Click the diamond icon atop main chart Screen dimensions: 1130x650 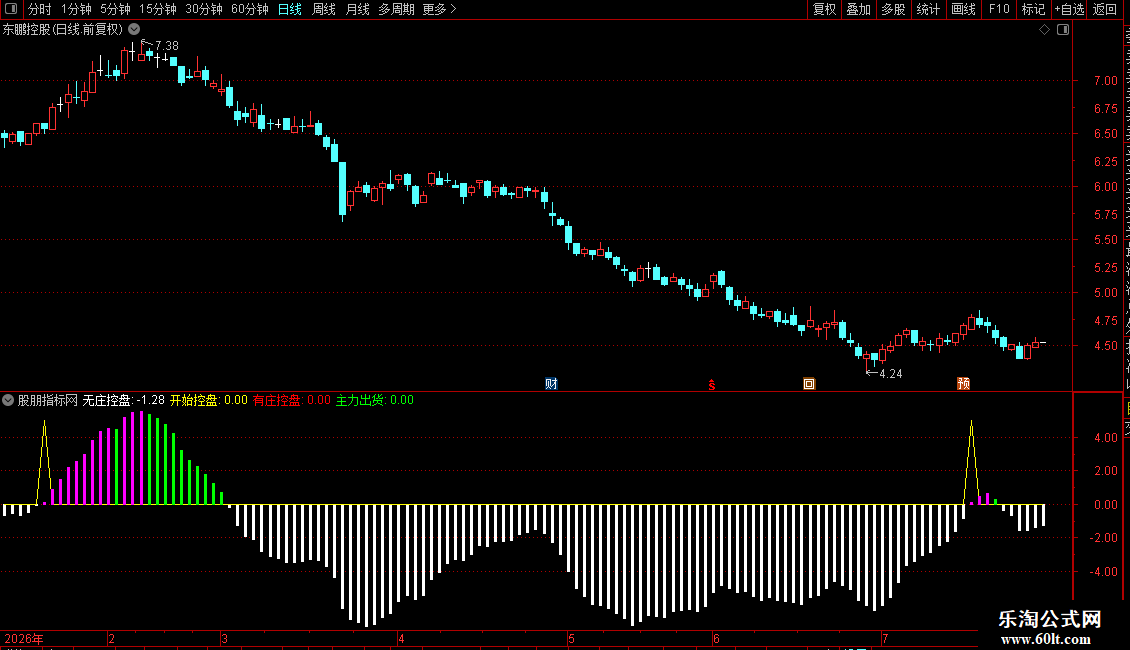[x=1044, y=30]
